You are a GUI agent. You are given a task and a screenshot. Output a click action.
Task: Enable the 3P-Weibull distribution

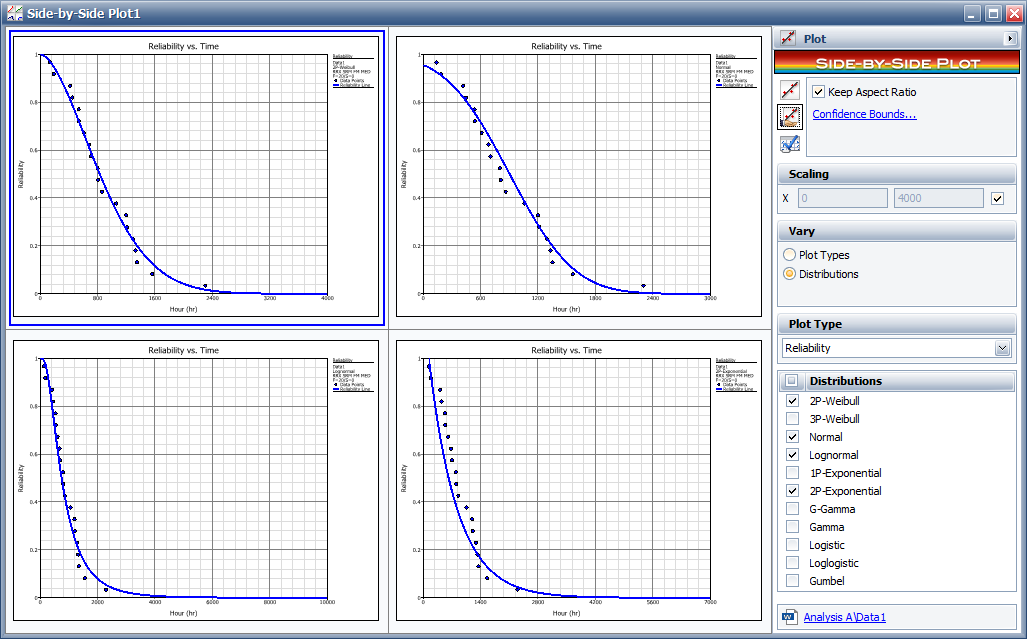792,419
